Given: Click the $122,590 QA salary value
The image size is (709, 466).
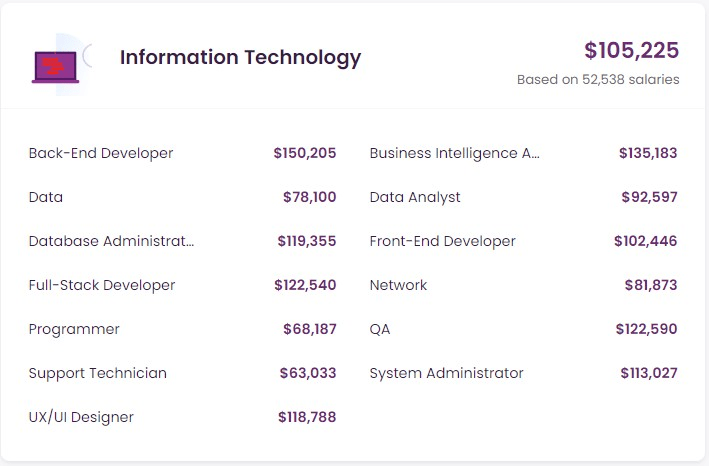Looking at the screenshot, I should tap(647, 329).
